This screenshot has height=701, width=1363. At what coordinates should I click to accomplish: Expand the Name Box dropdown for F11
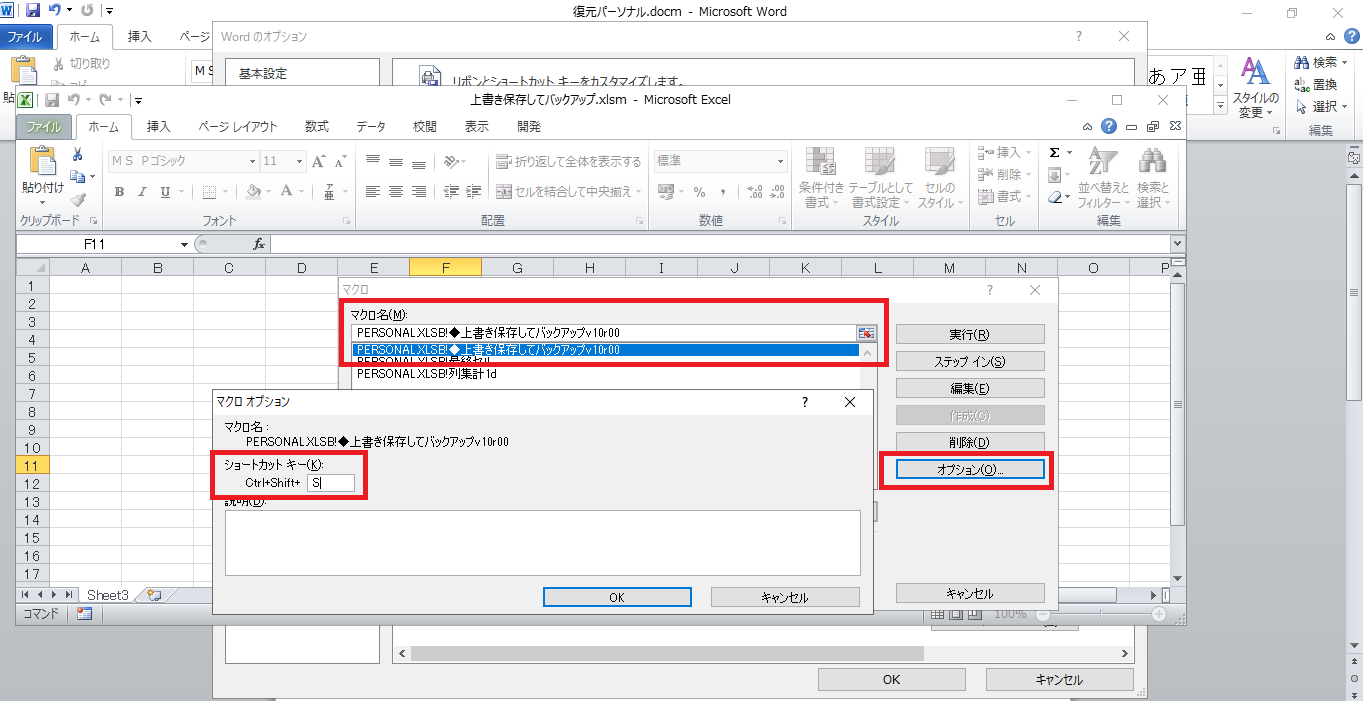pyautogui.click(x=184, y=244)
